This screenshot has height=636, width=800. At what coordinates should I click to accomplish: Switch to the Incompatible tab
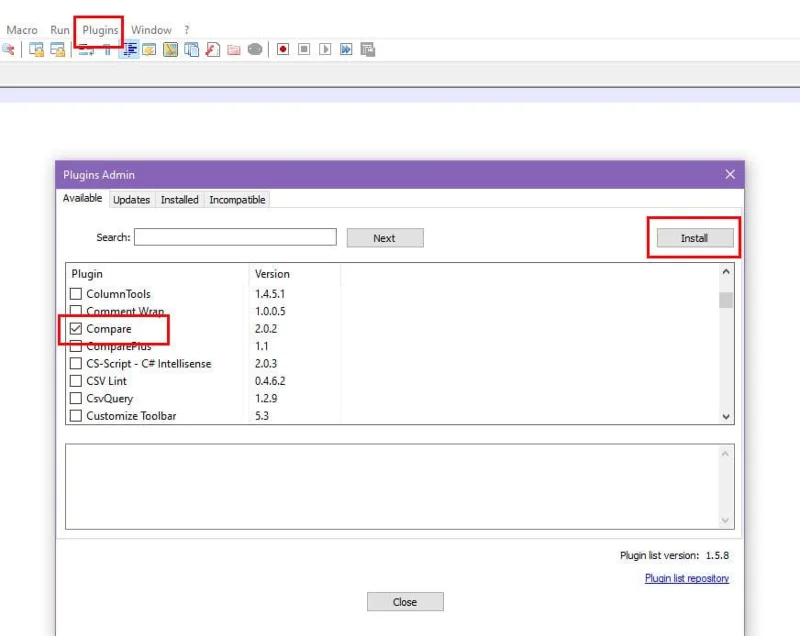pos(237,200)
